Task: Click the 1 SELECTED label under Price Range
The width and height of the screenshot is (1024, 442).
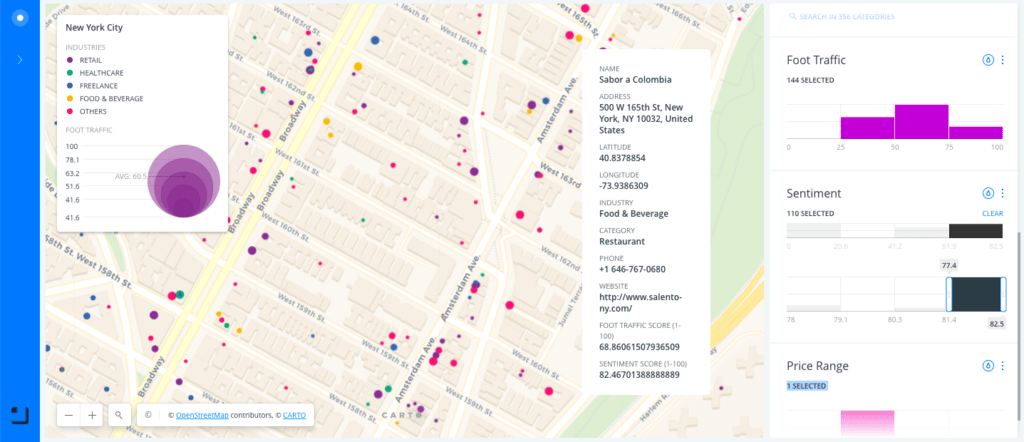Action: pos(807,387)
